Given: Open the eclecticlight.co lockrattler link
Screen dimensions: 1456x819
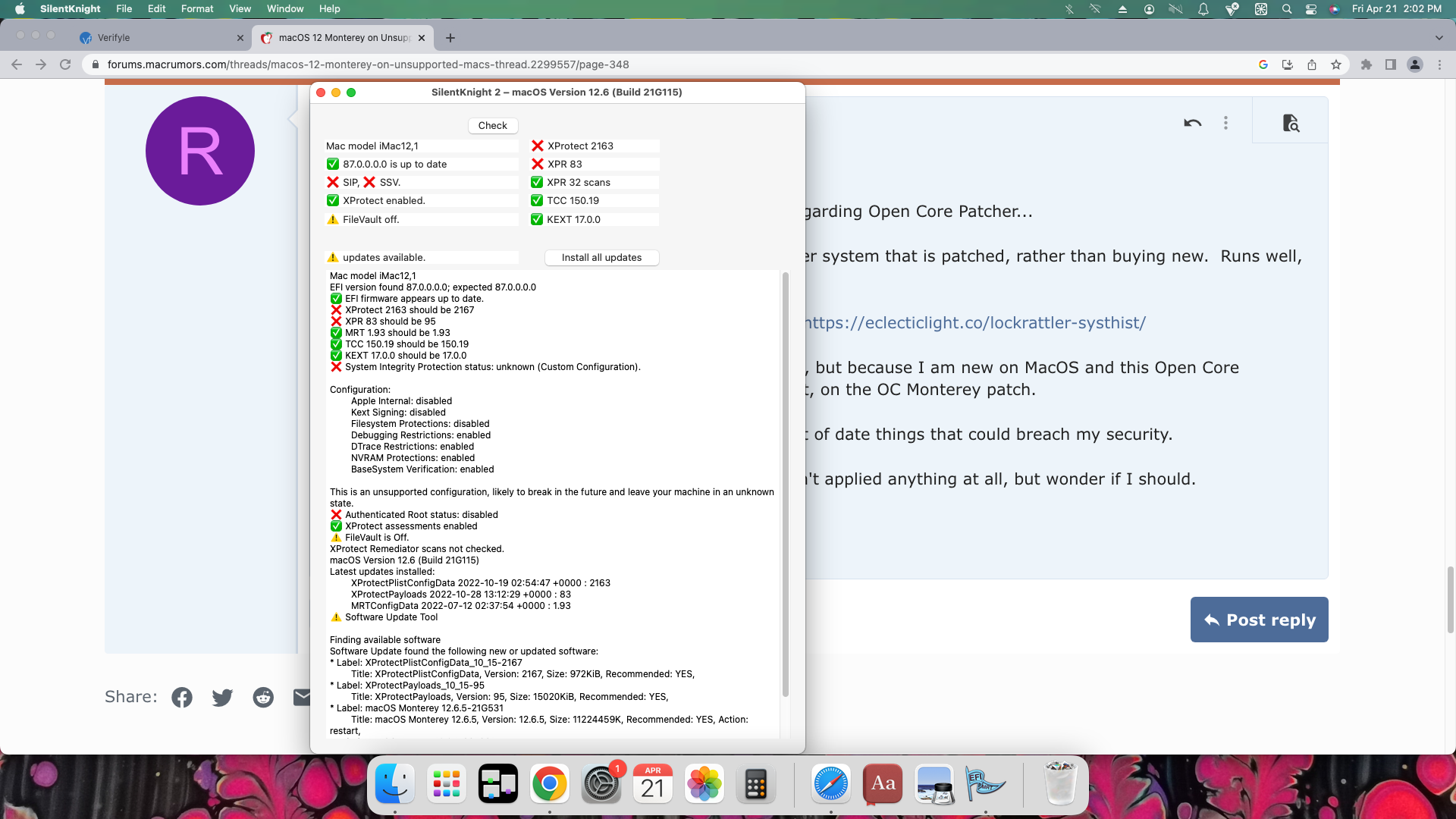Looking at the screenshot, I should pos(975,323).
